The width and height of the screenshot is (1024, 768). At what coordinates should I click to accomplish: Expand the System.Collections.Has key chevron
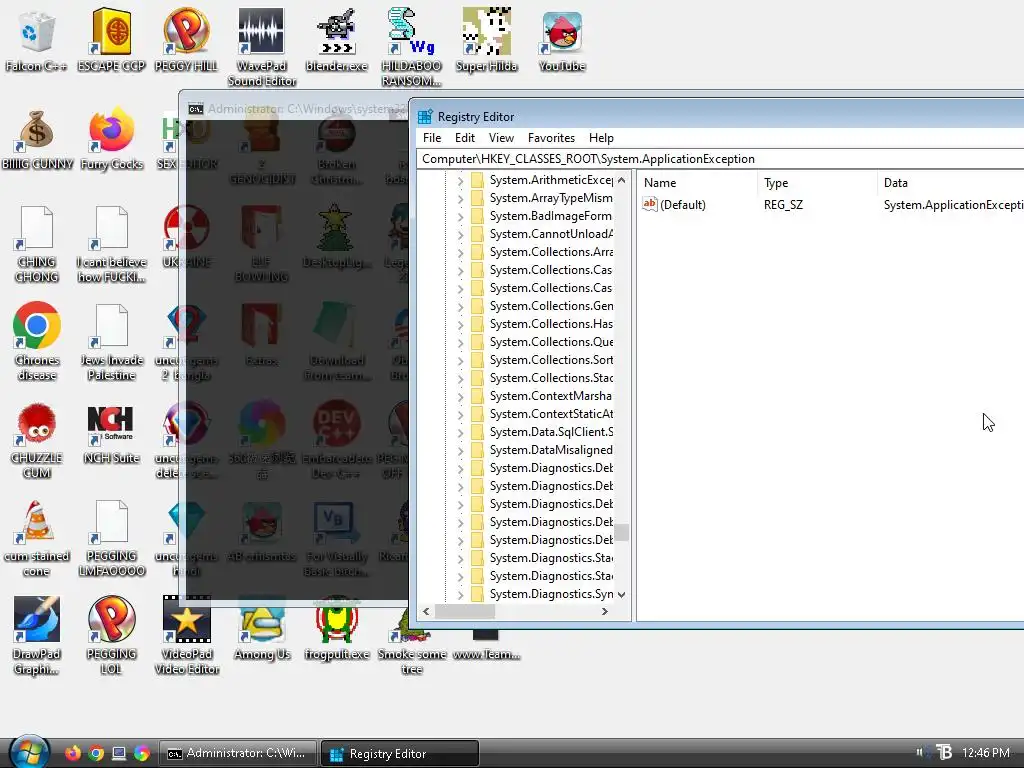460,325
